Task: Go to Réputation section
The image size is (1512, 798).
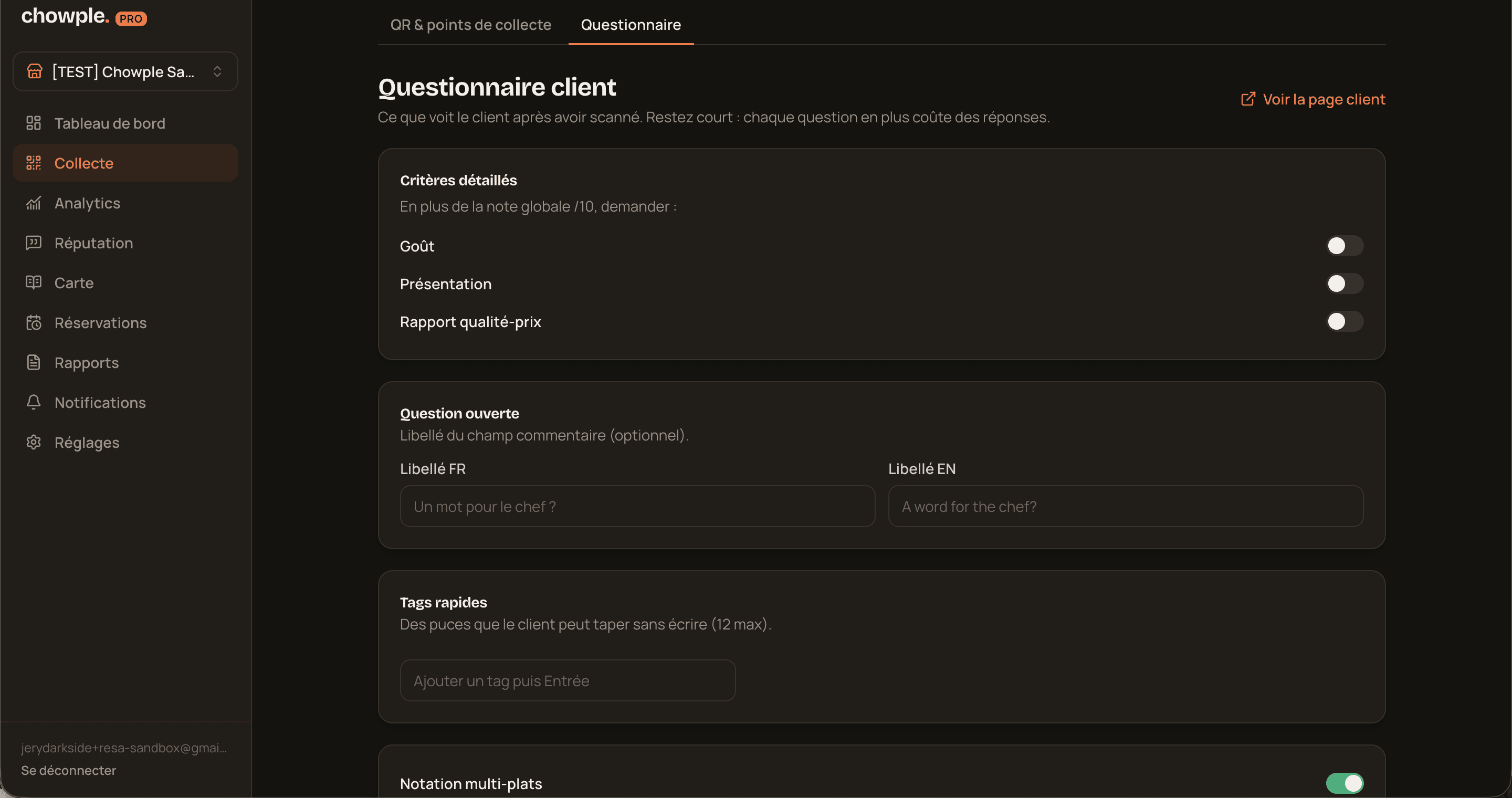Action: (x=125, y=243)
